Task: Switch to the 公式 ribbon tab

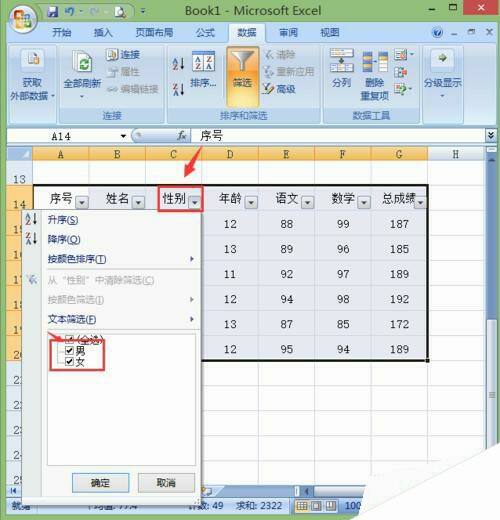Action: pyautogui.click(x=205, y=32)
